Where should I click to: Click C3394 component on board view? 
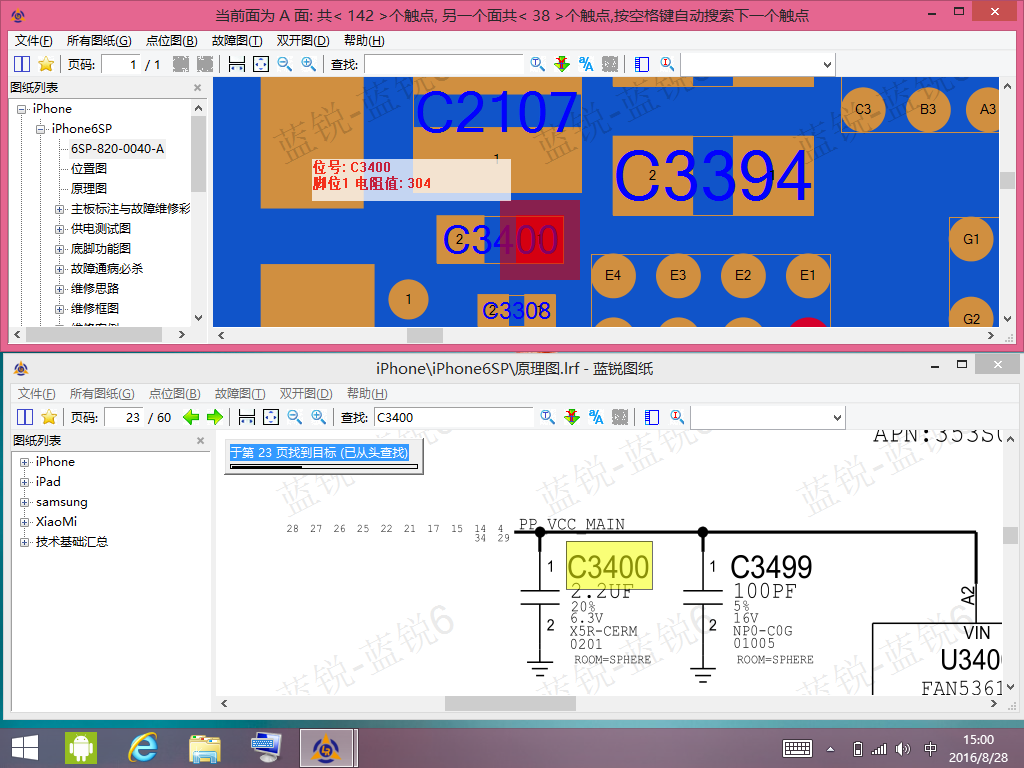coord(713,176)
